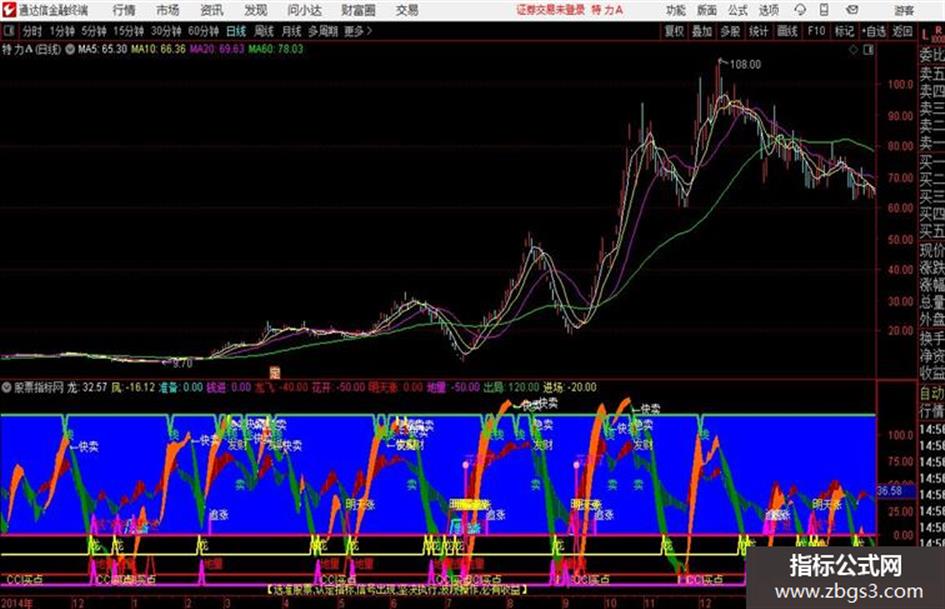
Task: Click the 龙: 32.57 indicator value
Action: coord(87,387)
